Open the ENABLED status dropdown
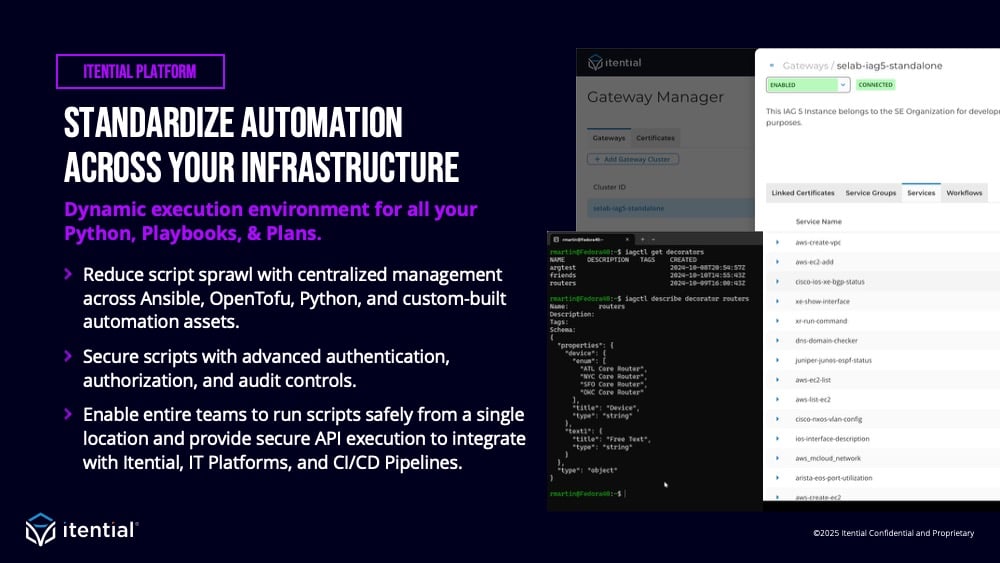The image size is (1000, 563). pos(808,85)
